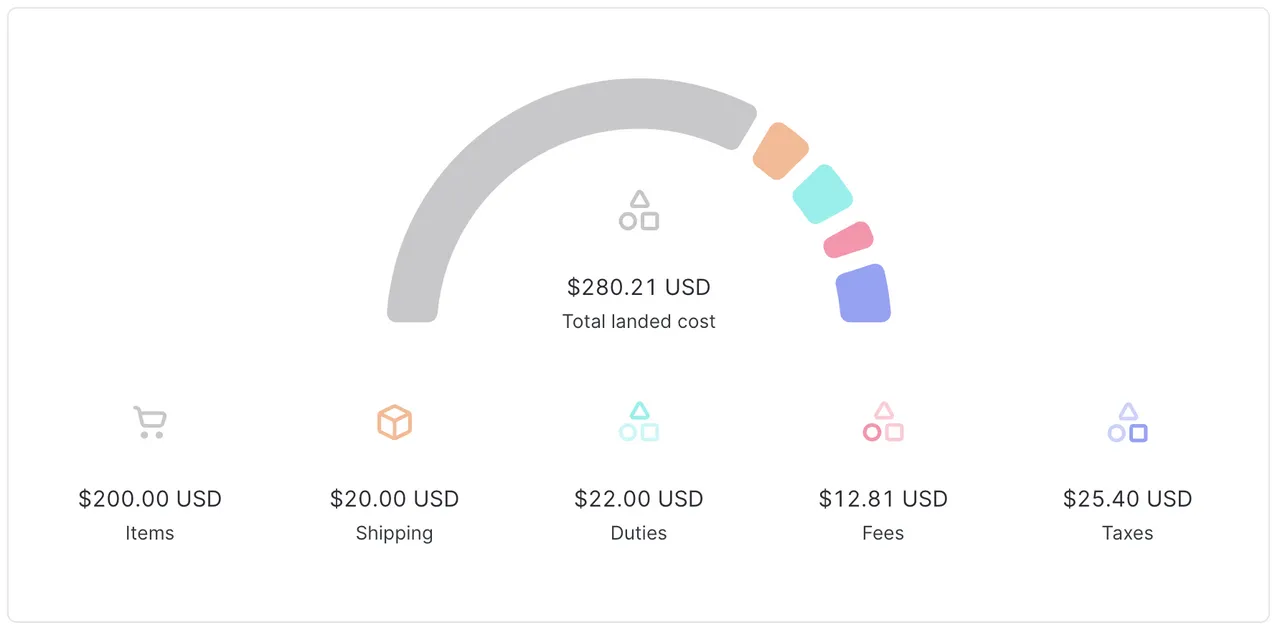Click the $22.00 USD duties amount

click(x=639, y=499)
